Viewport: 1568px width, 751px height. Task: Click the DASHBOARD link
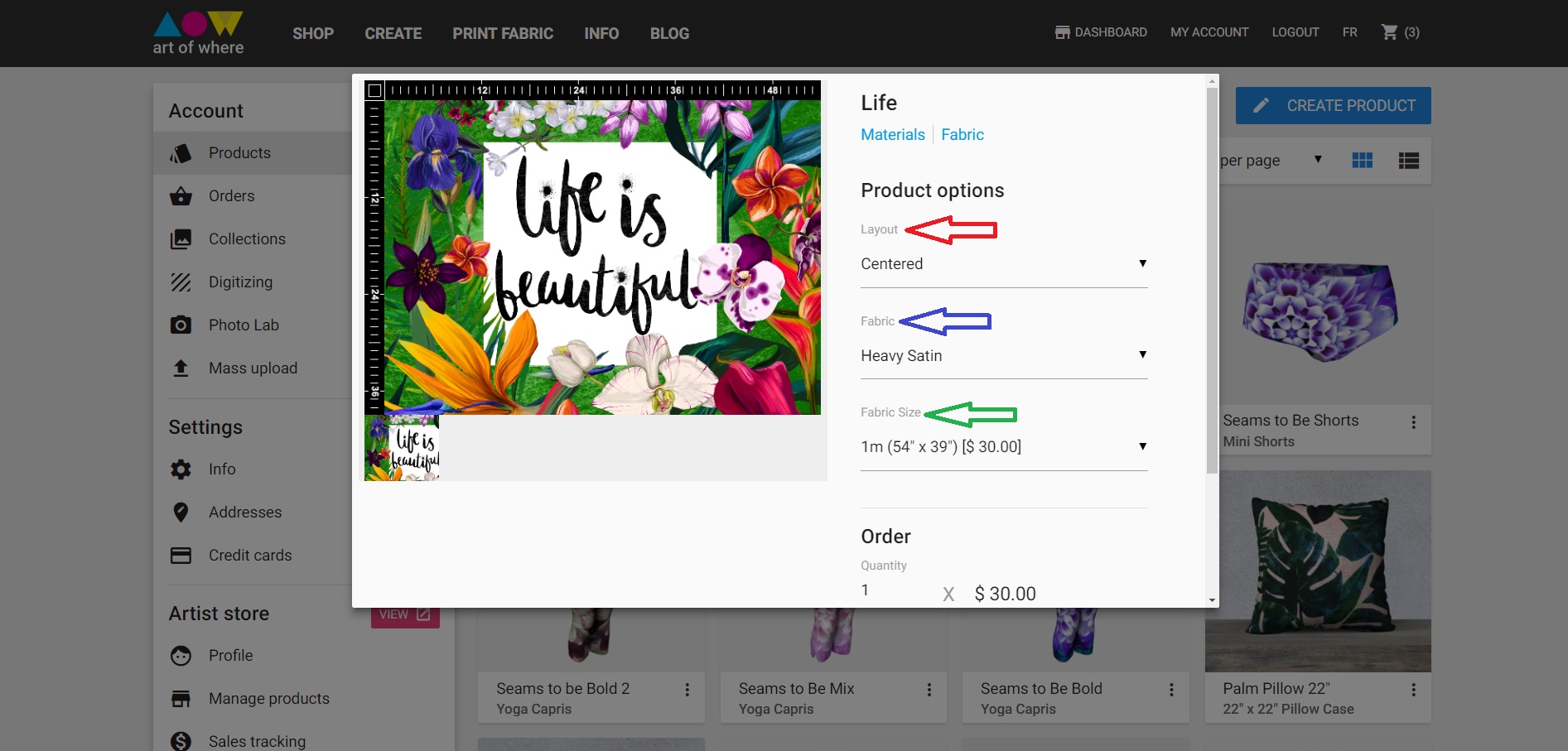[x=1111, y=32]
